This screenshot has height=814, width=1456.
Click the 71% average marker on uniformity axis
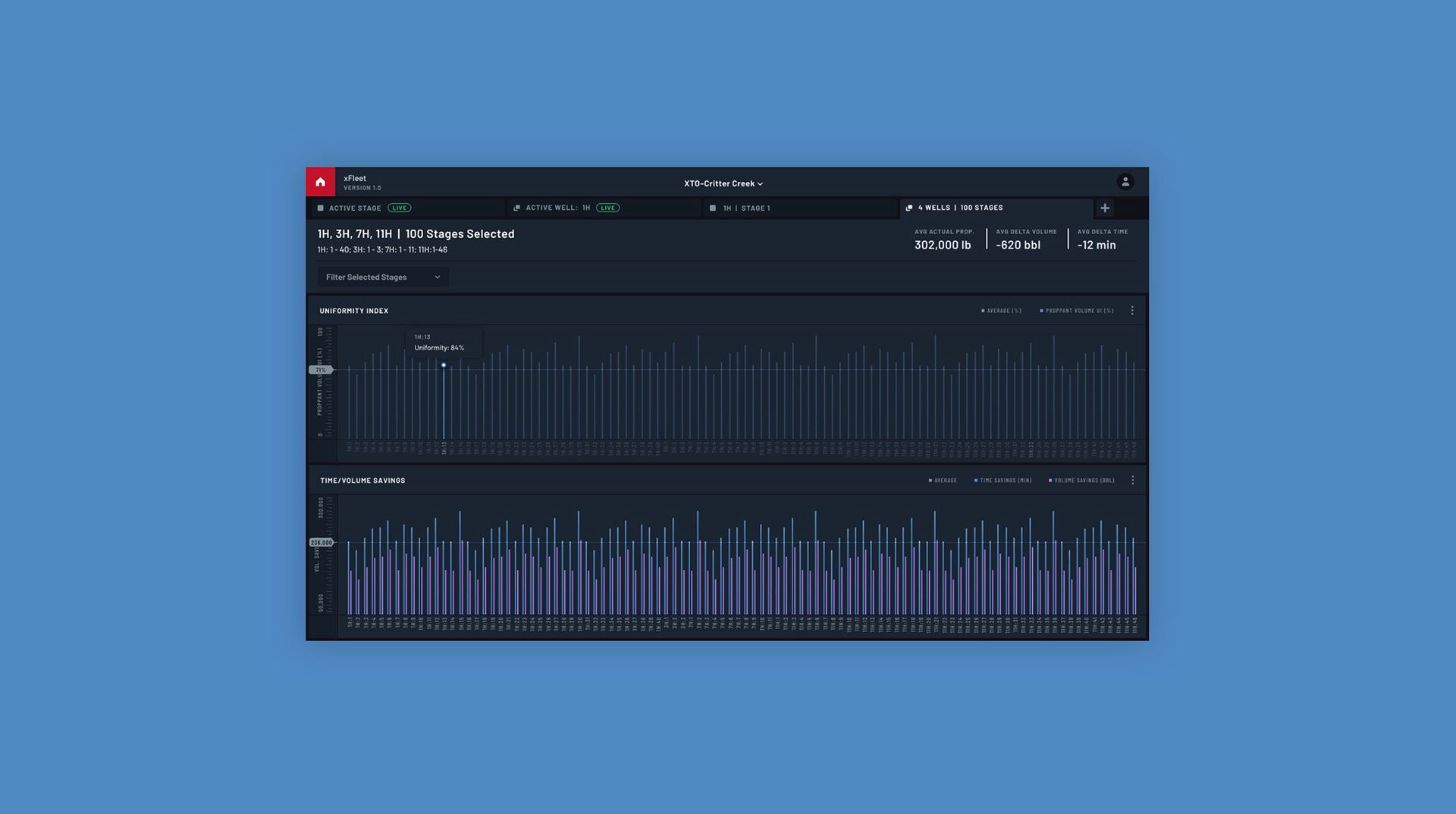[321, 370]
